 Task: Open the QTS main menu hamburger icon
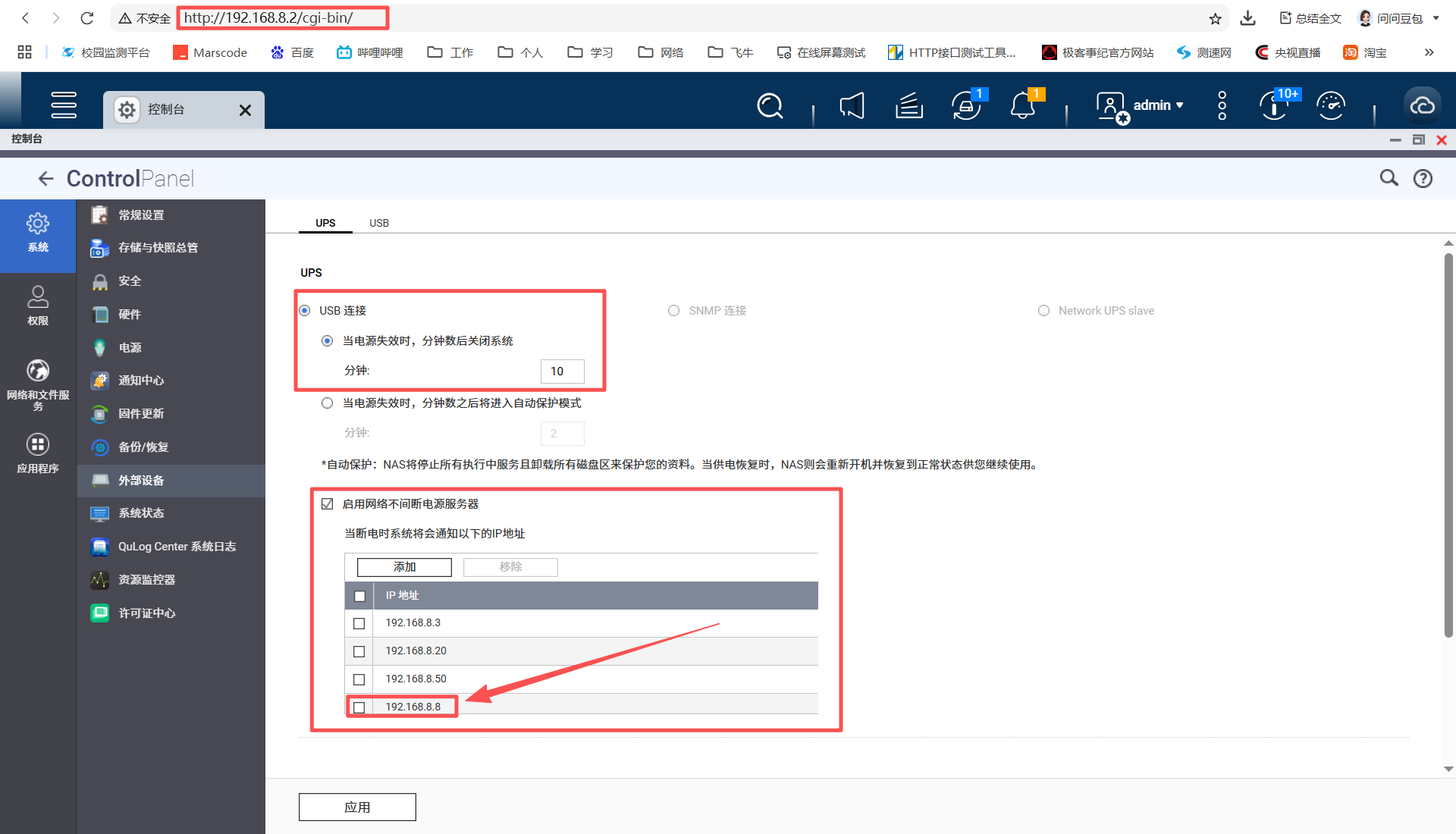[x=64, y=105]
